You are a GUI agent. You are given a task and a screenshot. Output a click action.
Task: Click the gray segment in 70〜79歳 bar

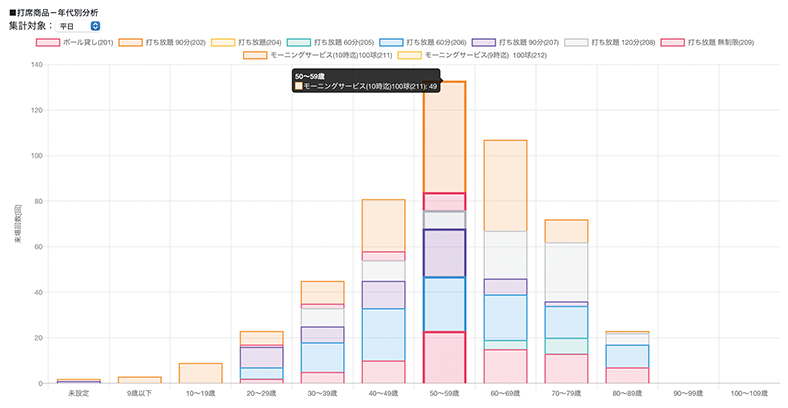566,271
